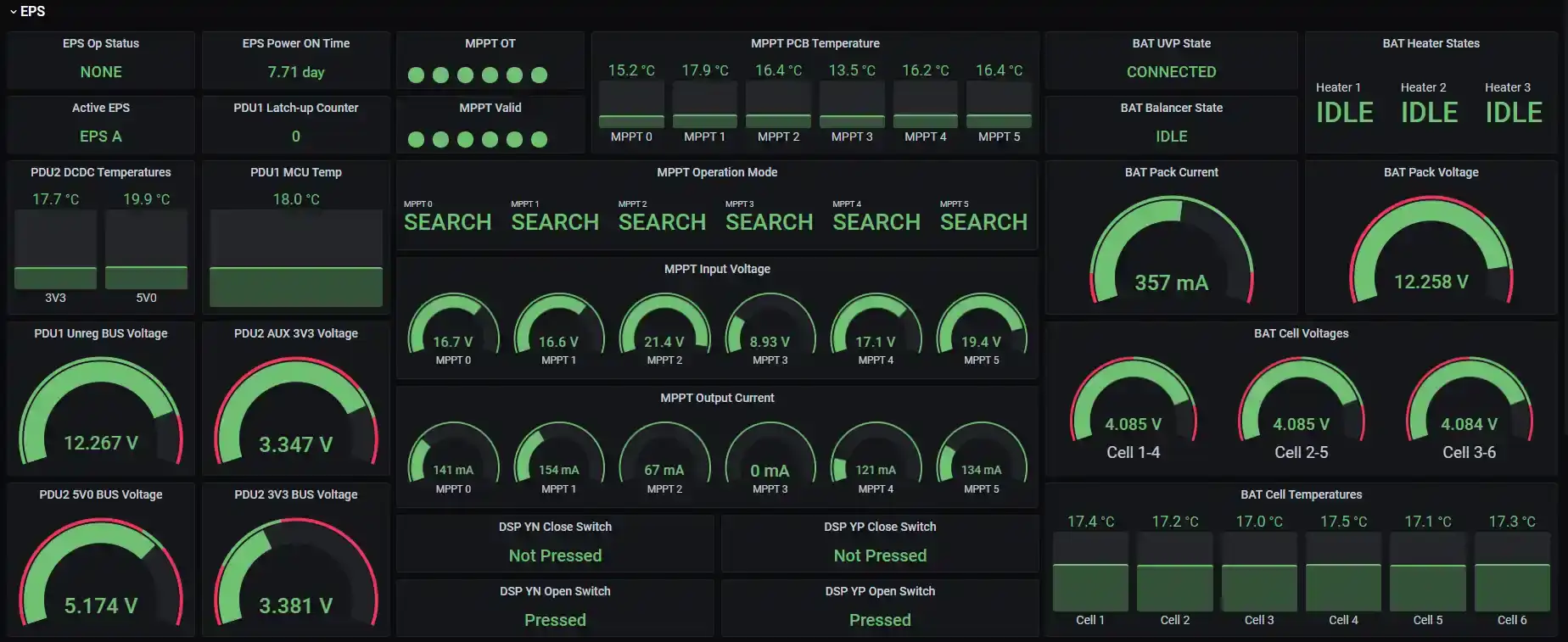This screenshot has width=1568, height=642.
Task: Click the 3V3 DCDC temperature bar
Action: [55, 250]
